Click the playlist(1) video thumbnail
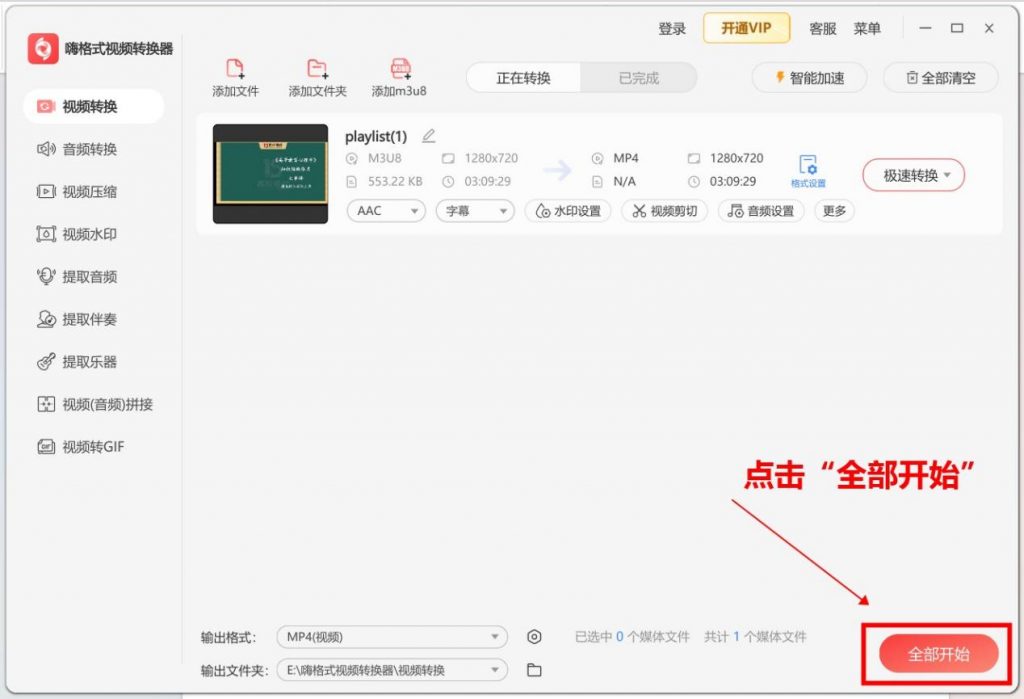1024x699 pixels. pyautogui.click(x=268, y=172)
